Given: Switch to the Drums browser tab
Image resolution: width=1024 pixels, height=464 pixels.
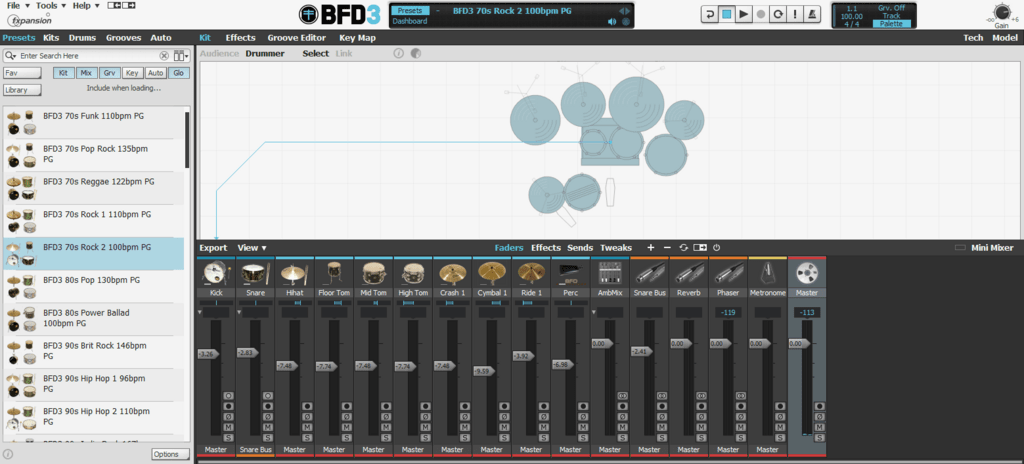Looking at the screenshot, I should (x=82, y=38).
